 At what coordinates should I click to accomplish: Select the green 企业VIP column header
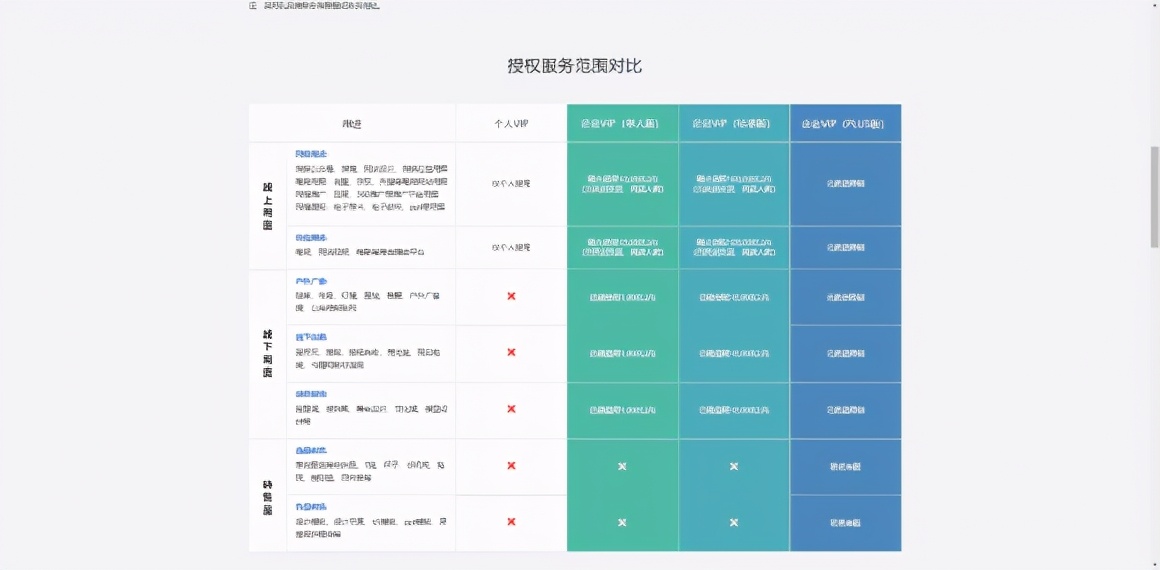(x=622, y=123)
